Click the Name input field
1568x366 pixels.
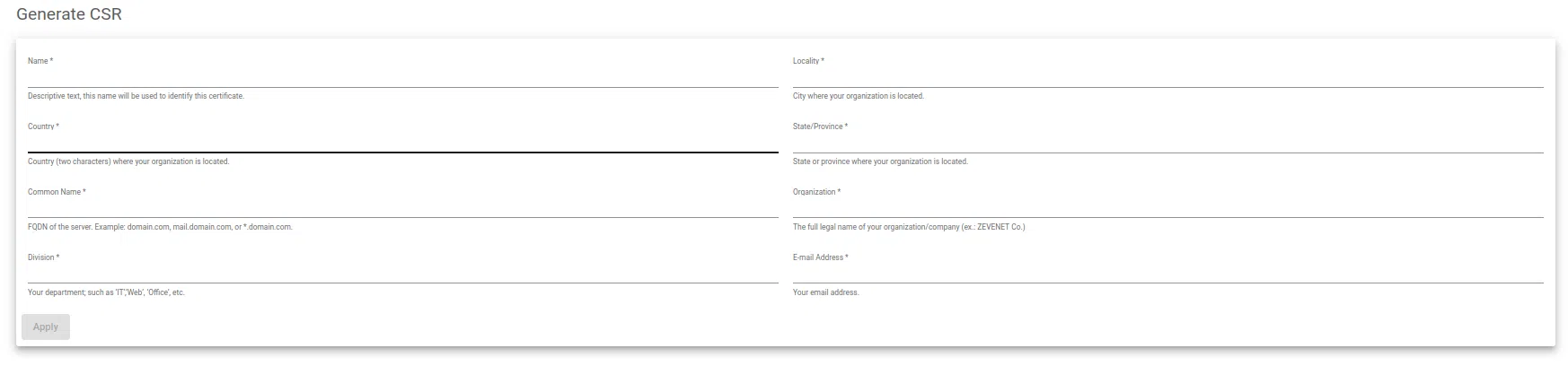(x=402, y=78)
